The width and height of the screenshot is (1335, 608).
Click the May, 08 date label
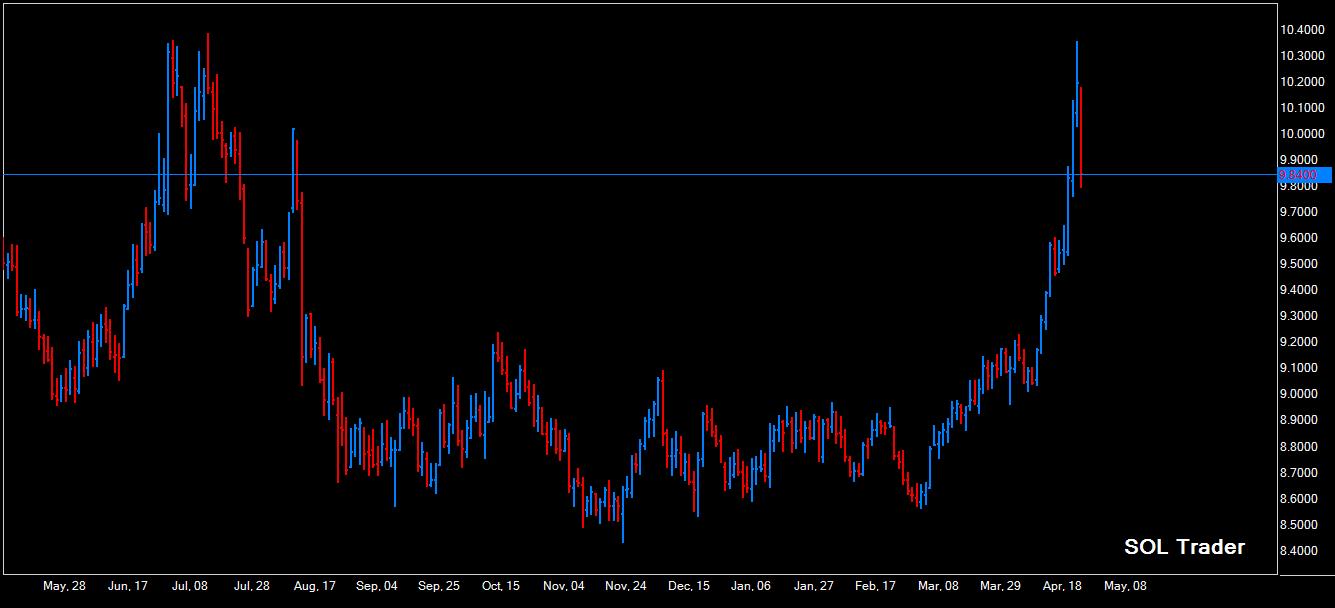(x=1125, y=587)
